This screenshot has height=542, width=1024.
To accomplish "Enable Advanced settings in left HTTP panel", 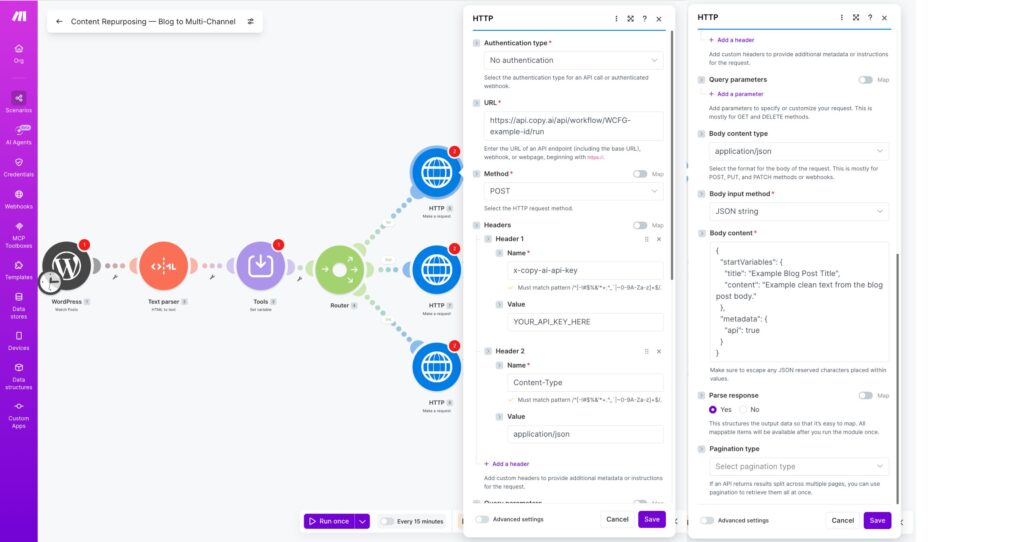I will click(x=482, y=519).
